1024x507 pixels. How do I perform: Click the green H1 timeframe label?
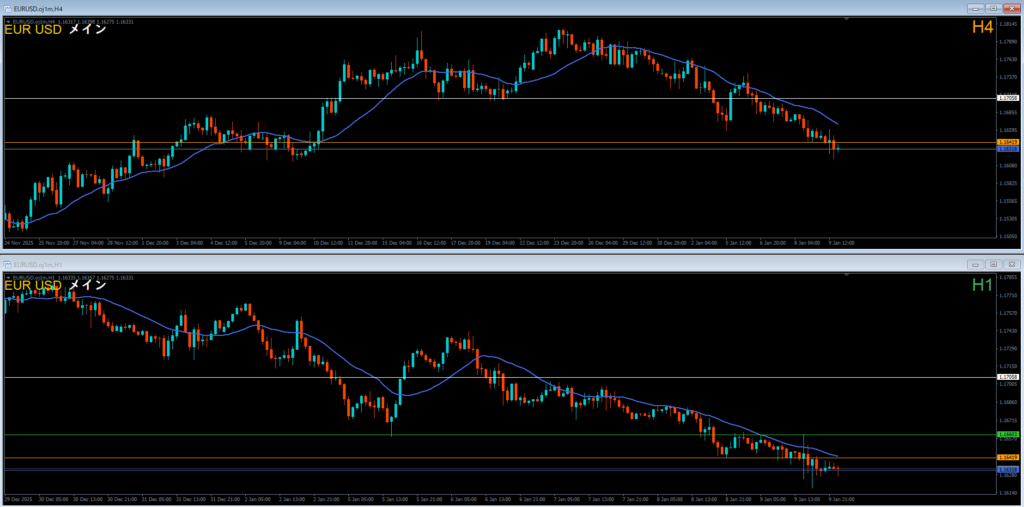click(x=982, y=285)
